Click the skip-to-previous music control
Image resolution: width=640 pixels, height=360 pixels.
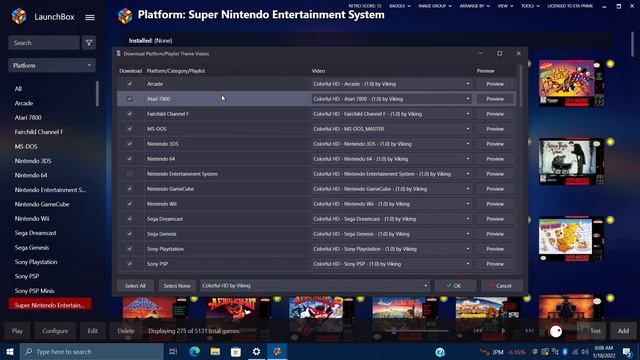[x=478, y=331]
